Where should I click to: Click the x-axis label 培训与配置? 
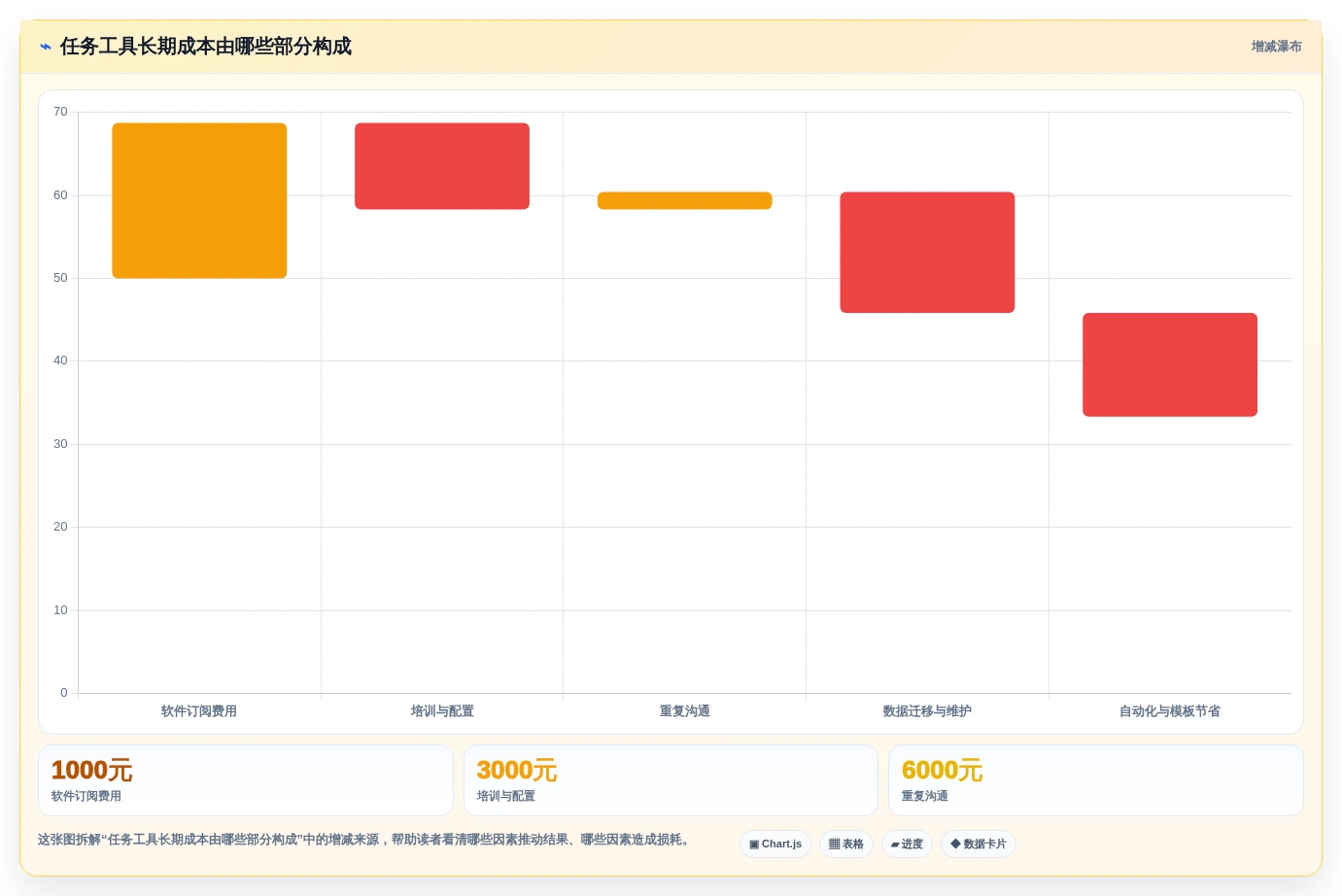[442, 711]
